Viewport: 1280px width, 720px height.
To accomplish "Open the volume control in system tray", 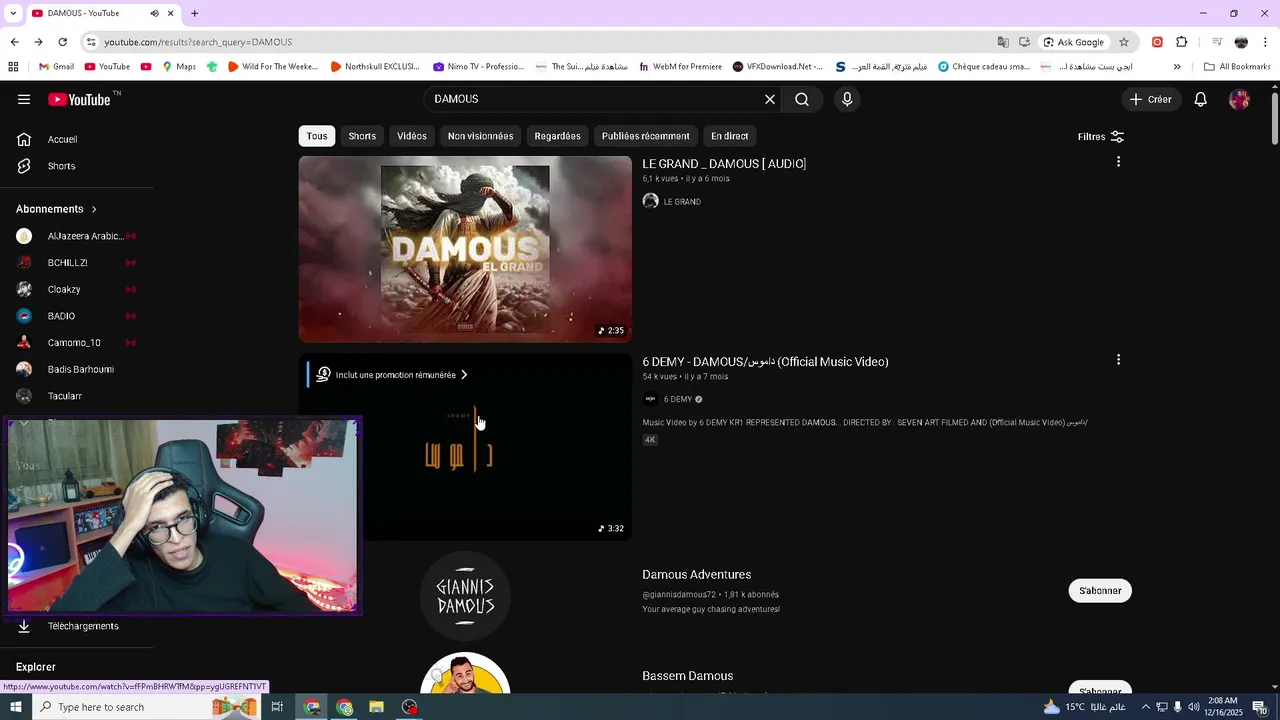I will point(1193,707).
